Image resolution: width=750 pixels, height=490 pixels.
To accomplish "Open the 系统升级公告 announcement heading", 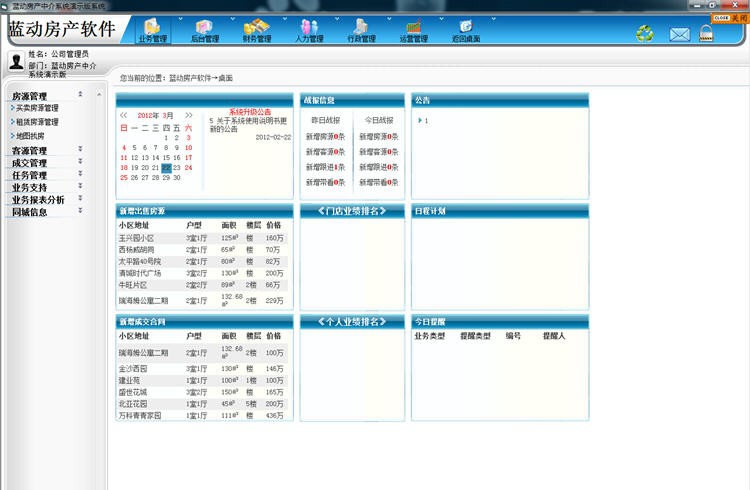I will (x=250, y=112).
